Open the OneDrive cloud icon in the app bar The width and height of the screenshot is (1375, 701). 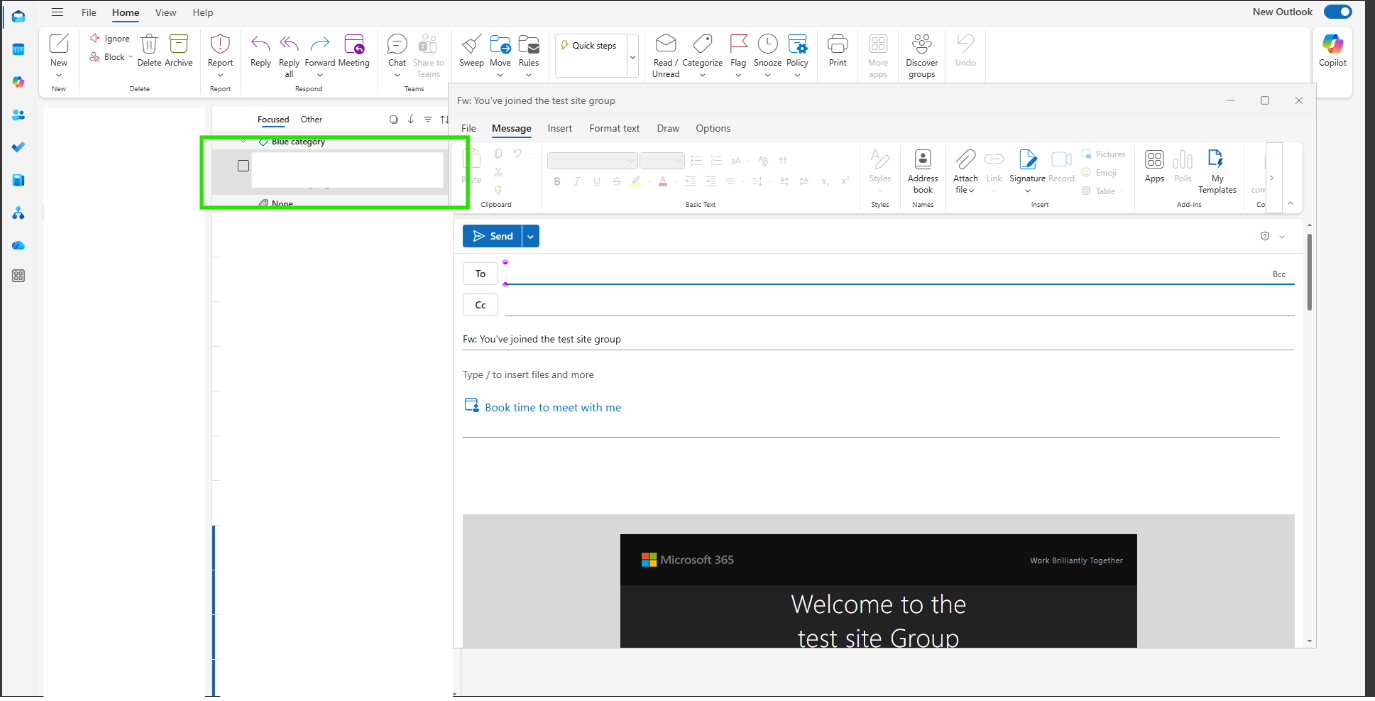pyautogui.click(x=18, y=245)
